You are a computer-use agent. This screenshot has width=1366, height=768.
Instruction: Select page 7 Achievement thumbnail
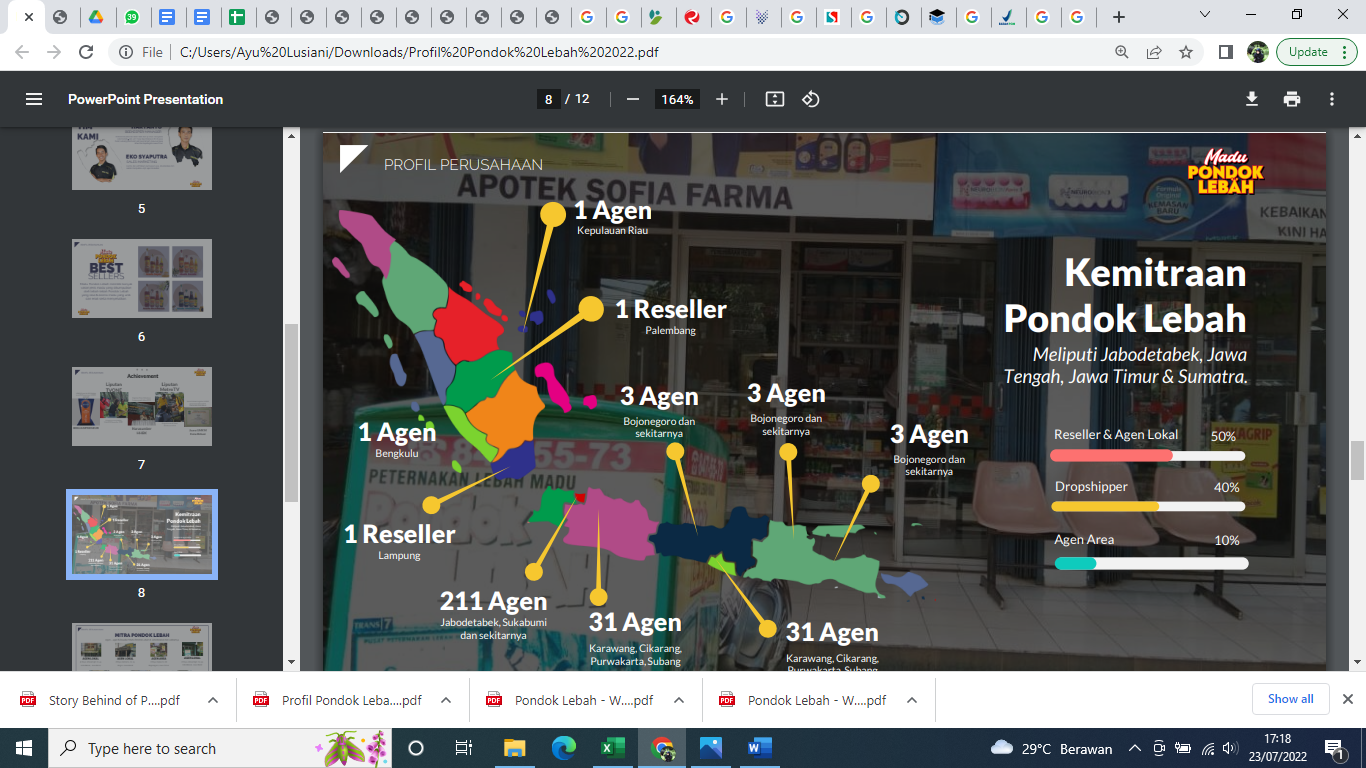click(142, 407)
